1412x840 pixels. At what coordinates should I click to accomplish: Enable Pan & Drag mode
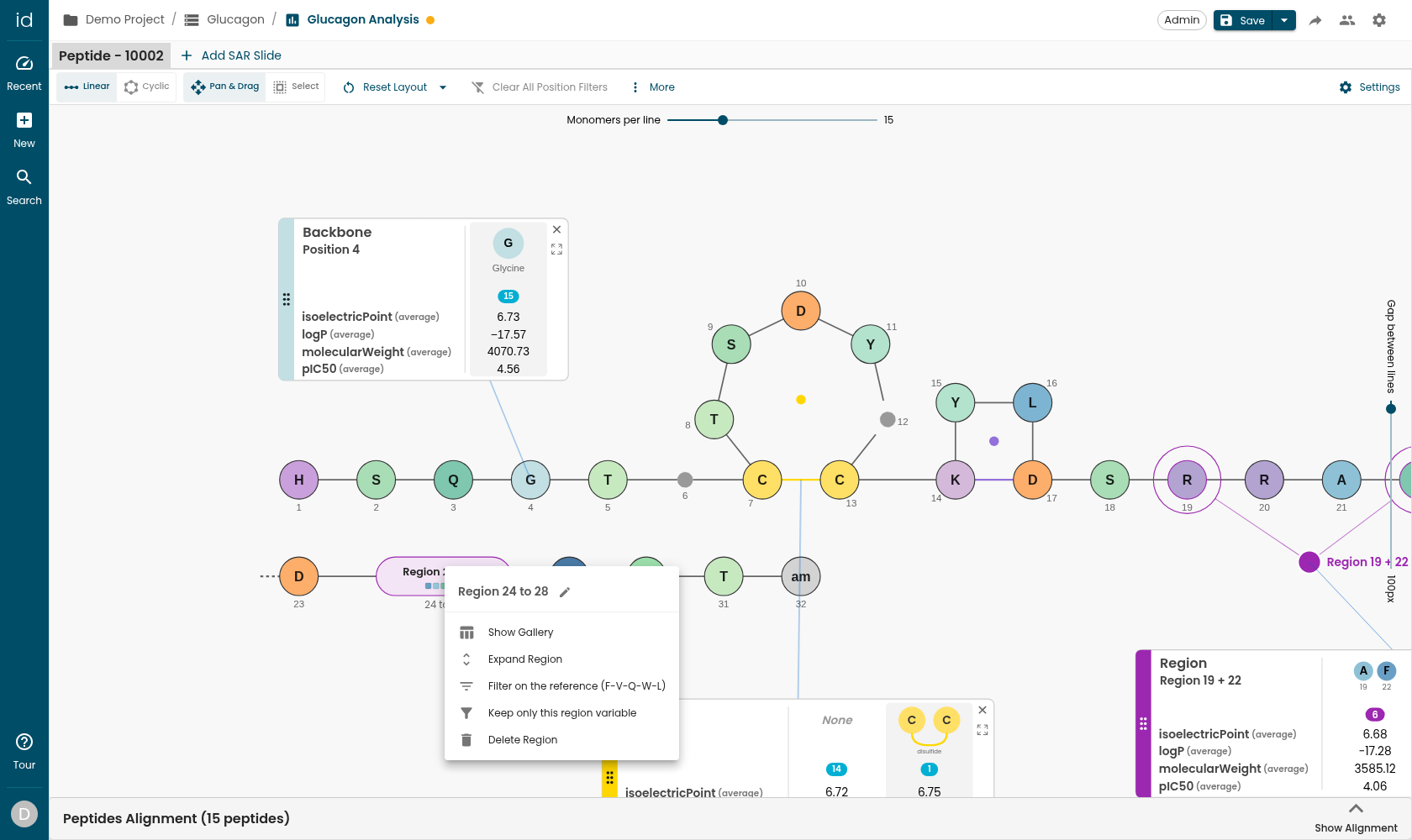click(x=224, y=87)
